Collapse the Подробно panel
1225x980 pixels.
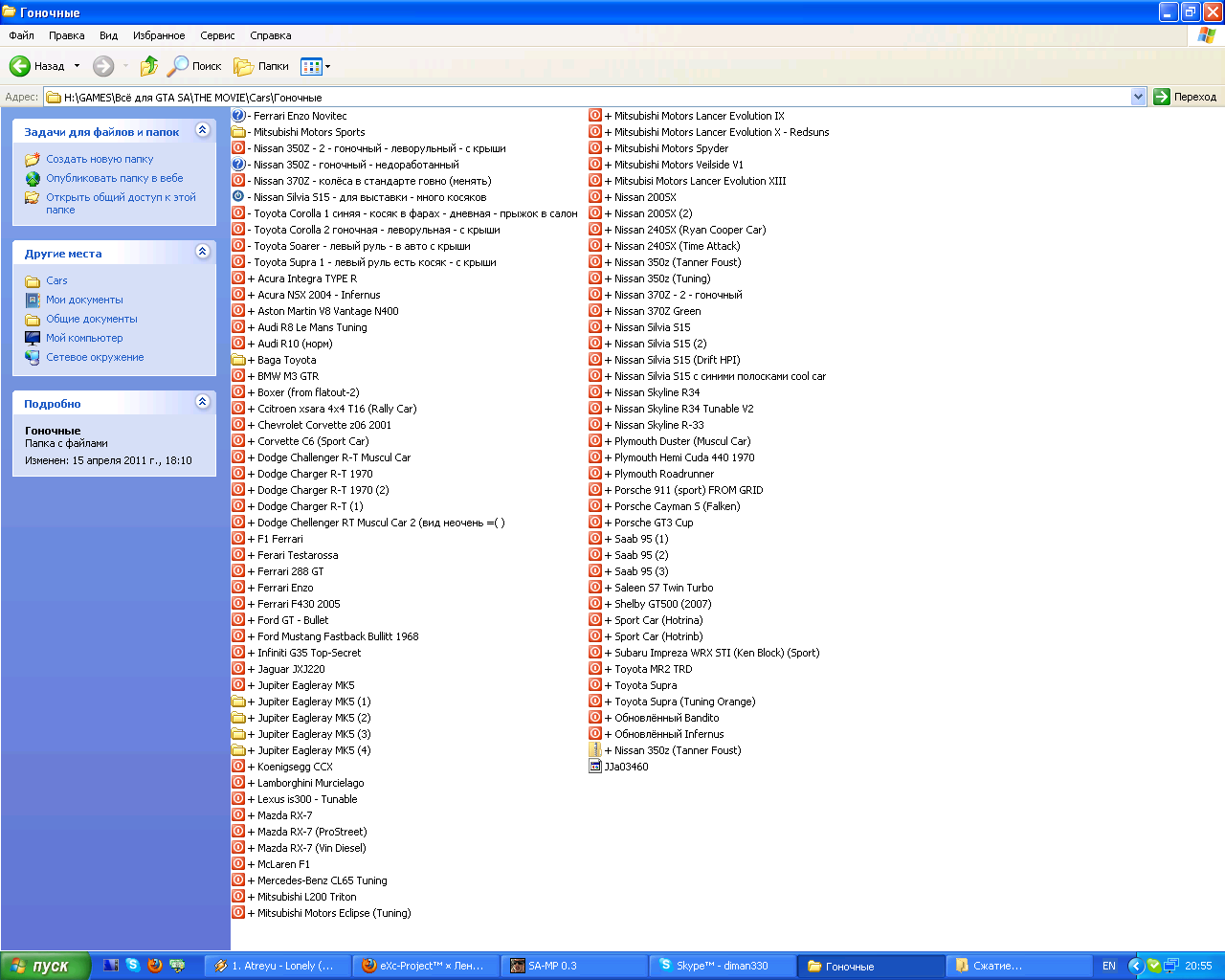tap(202, 402)
